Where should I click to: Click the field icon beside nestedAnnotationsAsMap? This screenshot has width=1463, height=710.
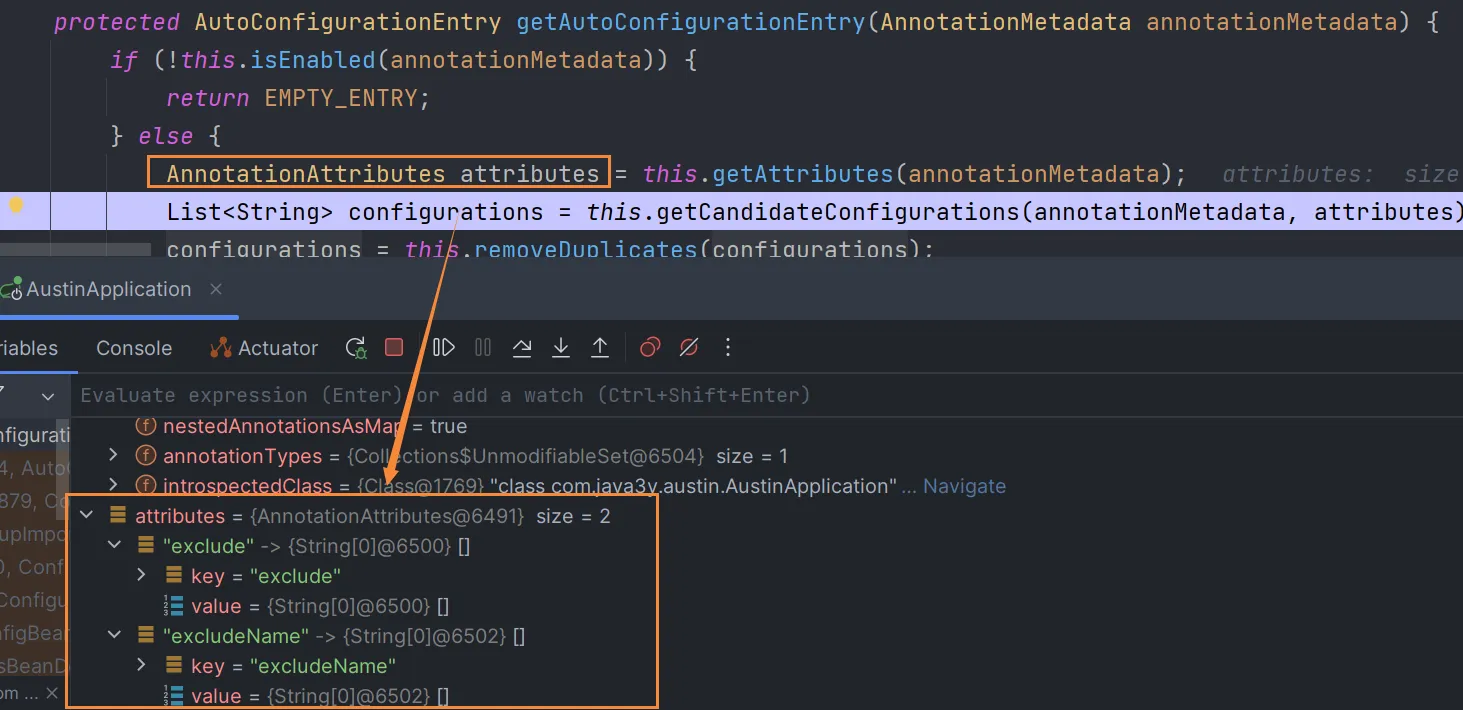pos(146,426)
